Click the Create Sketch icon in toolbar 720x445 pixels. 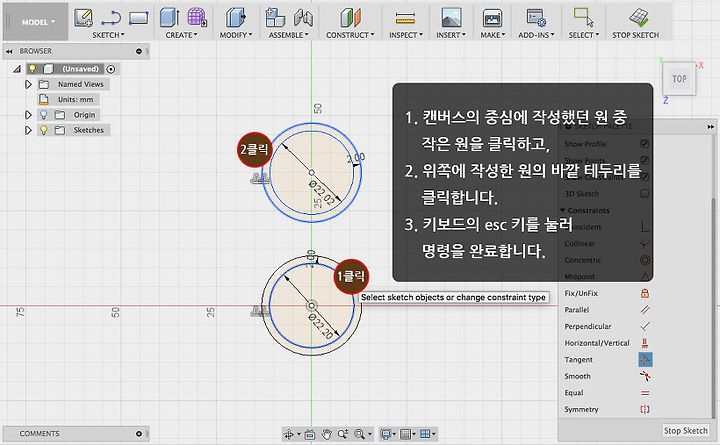tap(83, 17)
